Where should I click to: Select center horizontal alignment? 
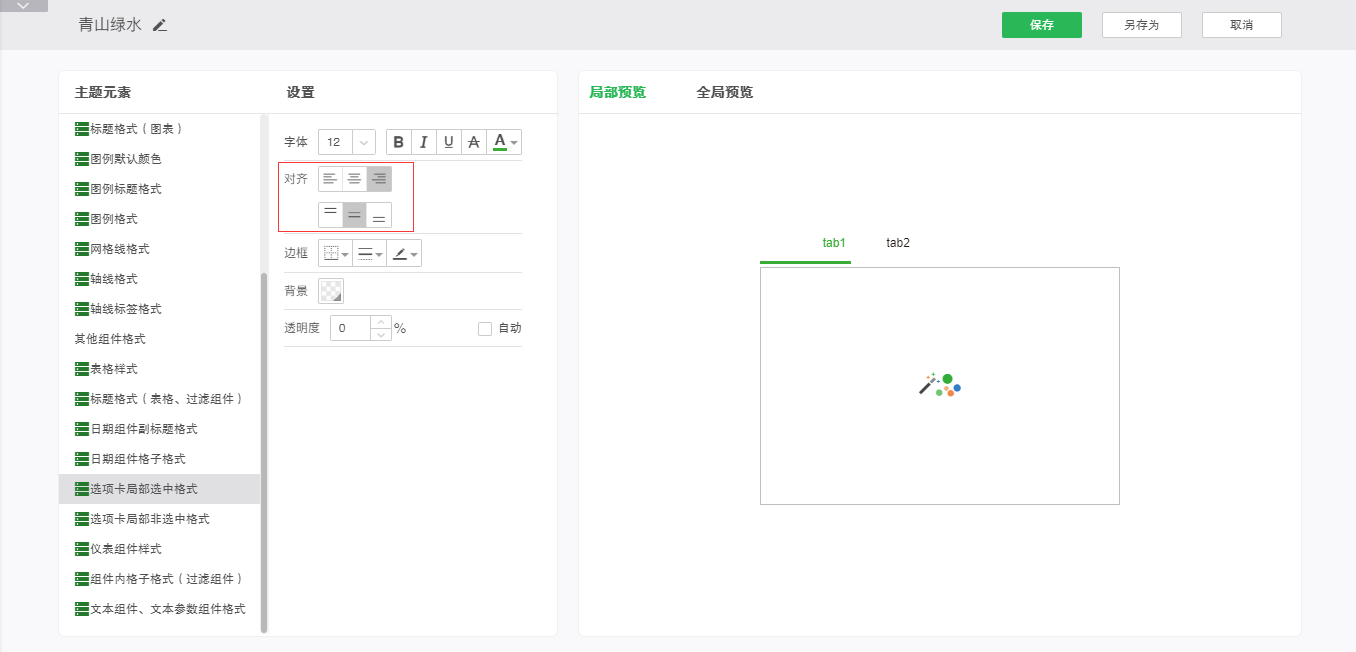(x=354, y=179)
